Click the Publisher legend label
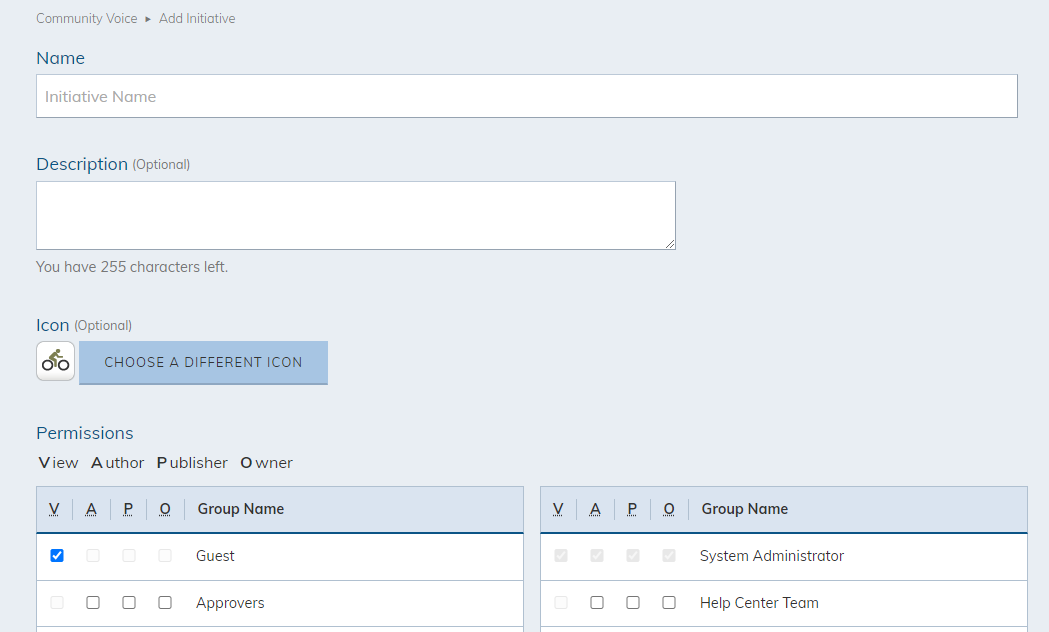 point(192,463)
